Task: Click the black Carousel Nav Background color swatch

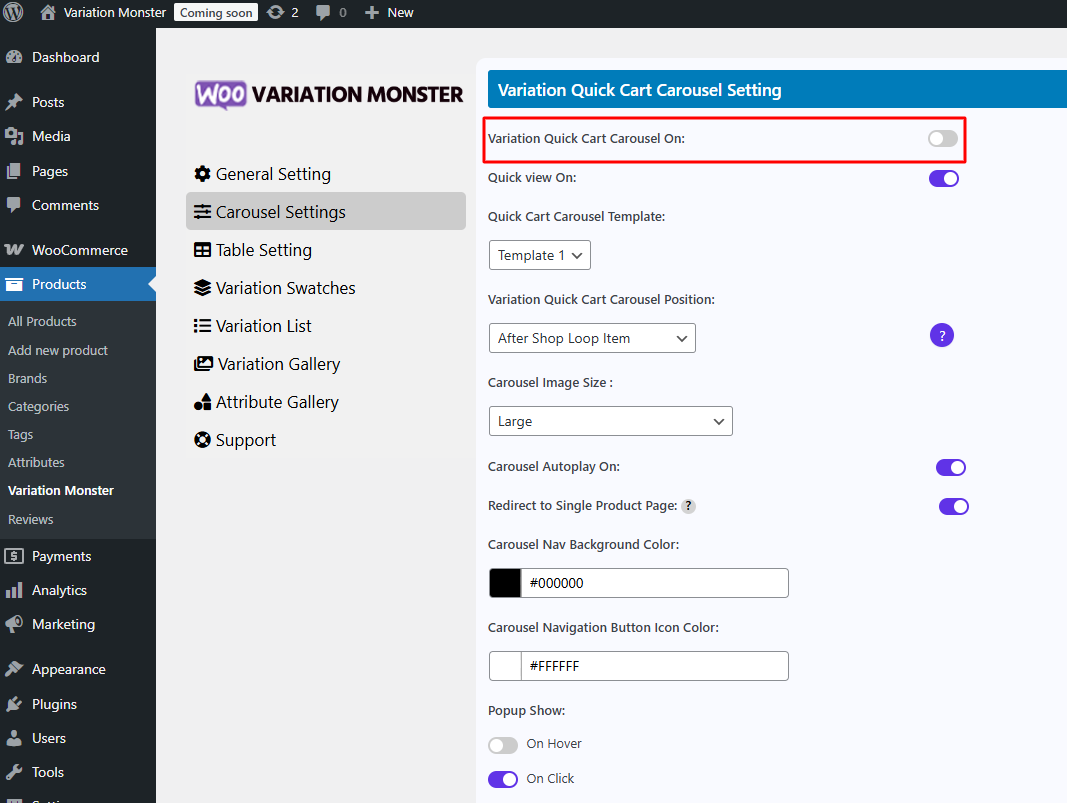Action: click(505, 583)
